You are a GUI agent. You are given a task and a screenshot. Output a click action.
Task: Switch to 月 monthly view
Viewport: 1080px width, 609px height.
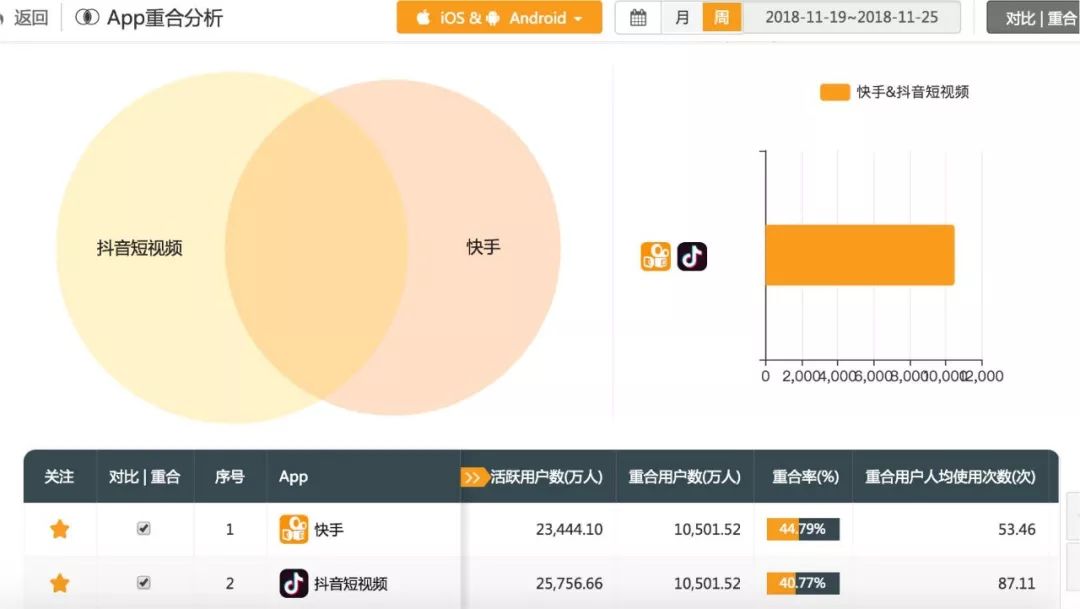pos(682,17)
